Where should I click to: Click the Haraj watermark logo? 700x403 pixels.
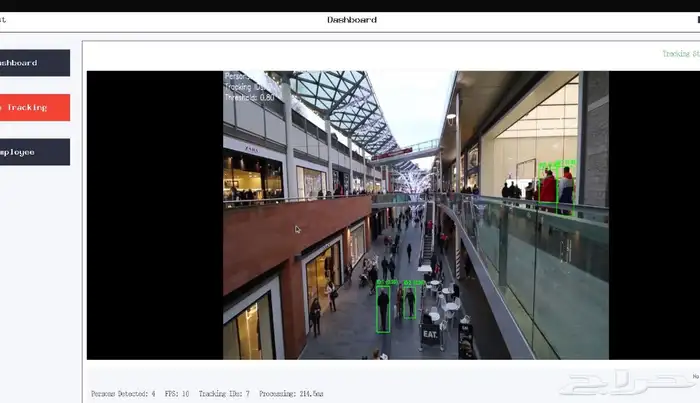pyautogui.click(x=627, y=382)
